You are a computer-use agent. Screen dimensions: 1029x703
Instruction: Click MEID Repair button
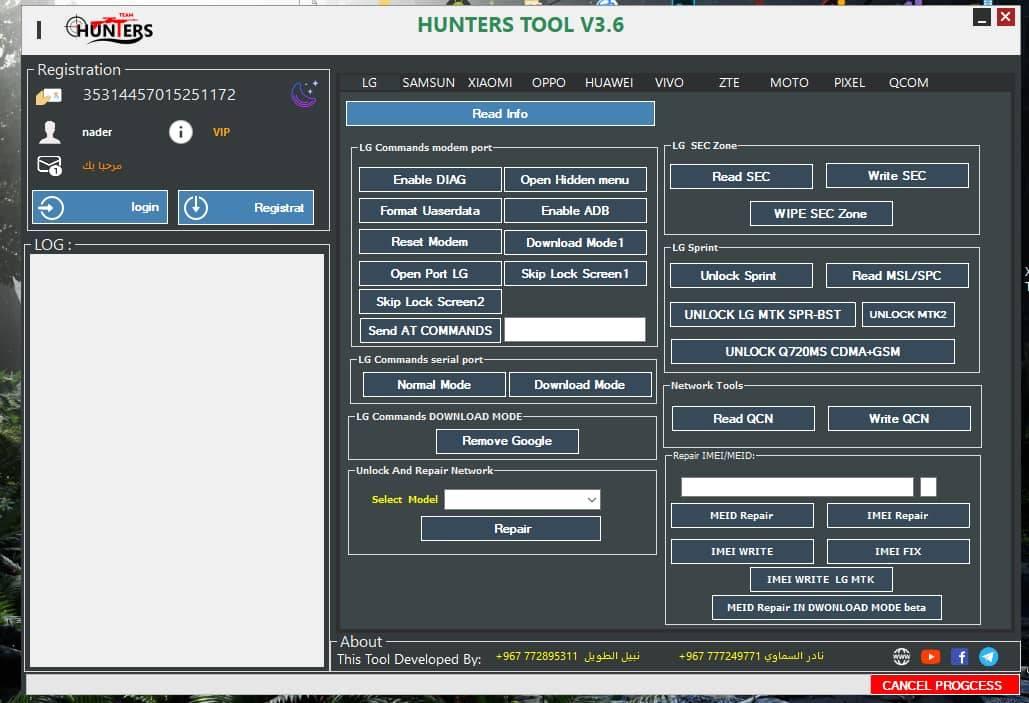[x=742, y=515]
